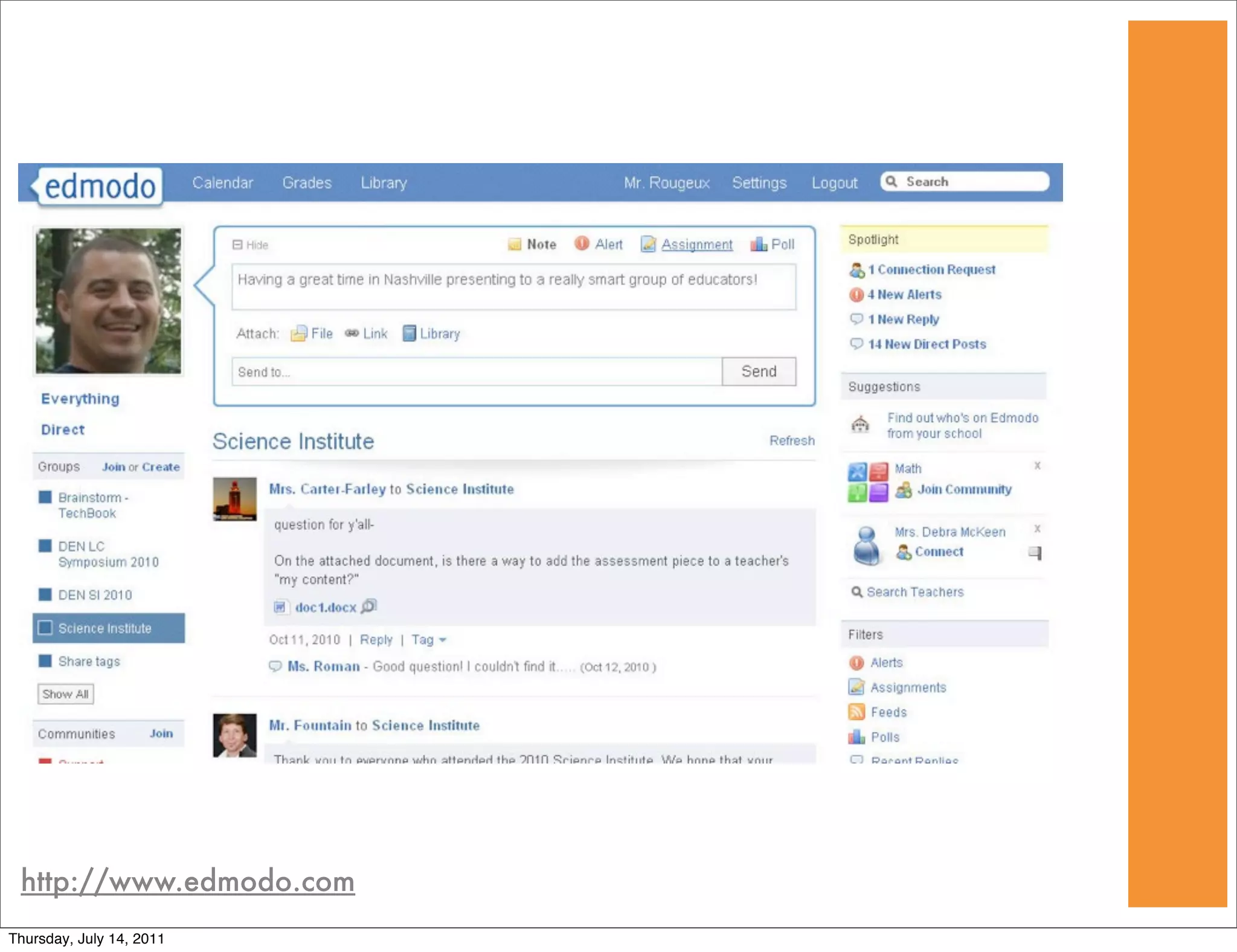This screenshot has height=952, width=1237.
Task: Show the Direct feed
Action: tap(63, 429)
